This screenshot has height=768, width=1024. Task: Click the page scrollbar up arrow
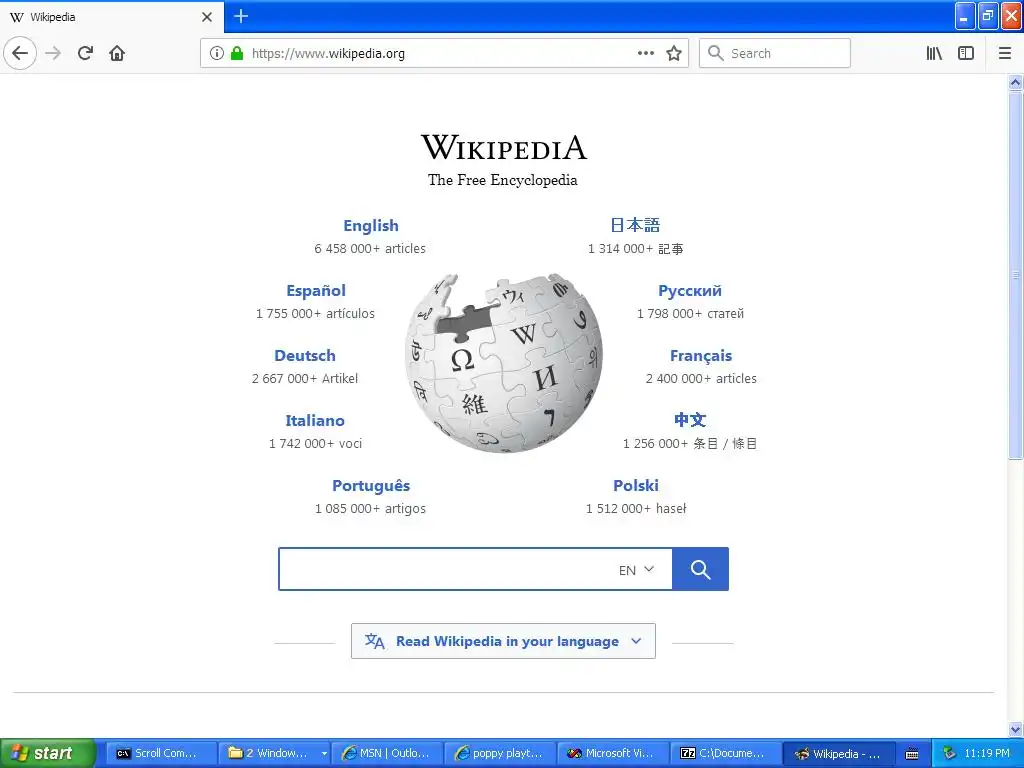click(x=1015, y=82)
